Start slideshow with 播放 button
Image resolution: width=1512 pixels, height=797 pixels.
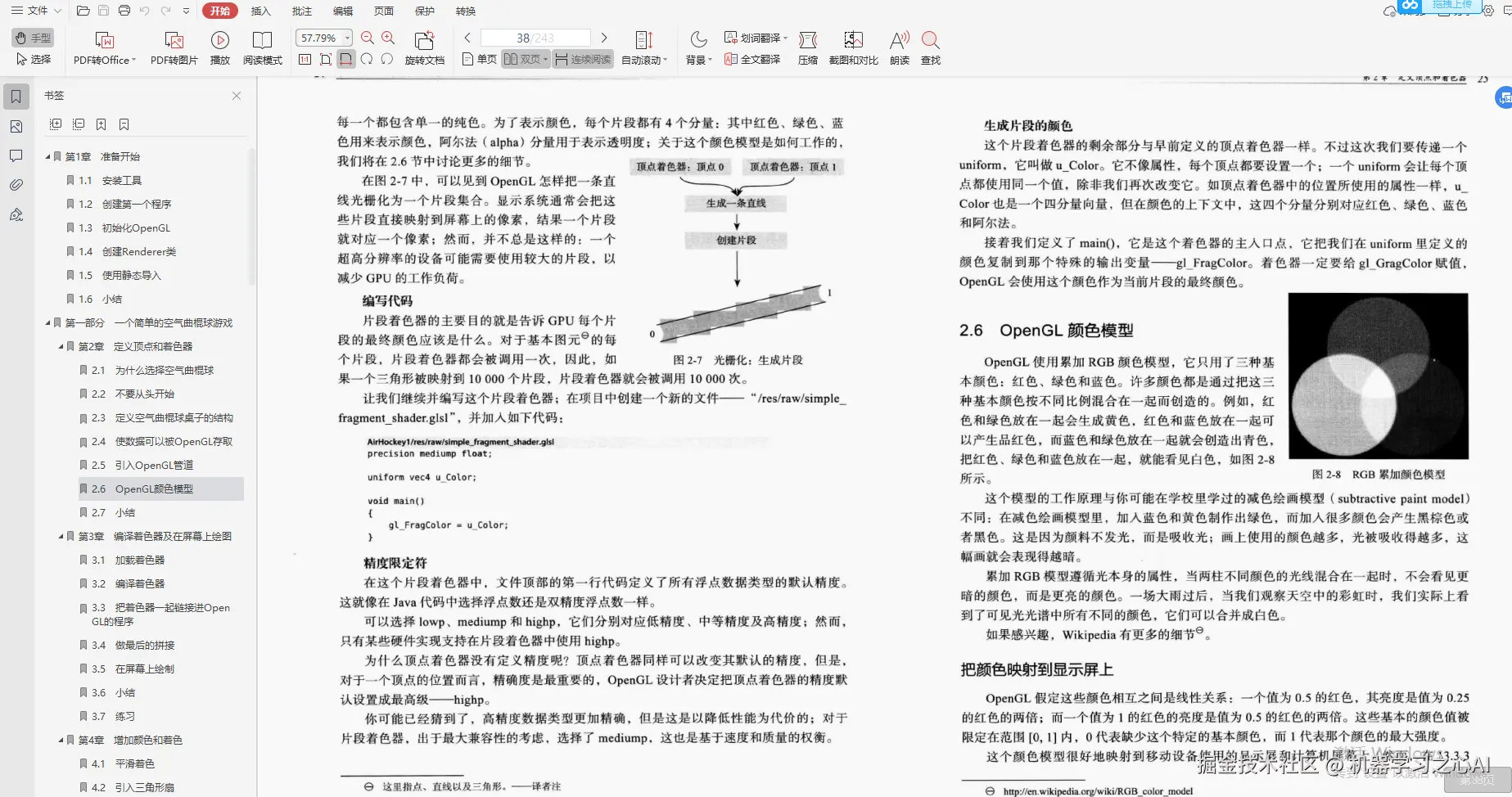220,48
